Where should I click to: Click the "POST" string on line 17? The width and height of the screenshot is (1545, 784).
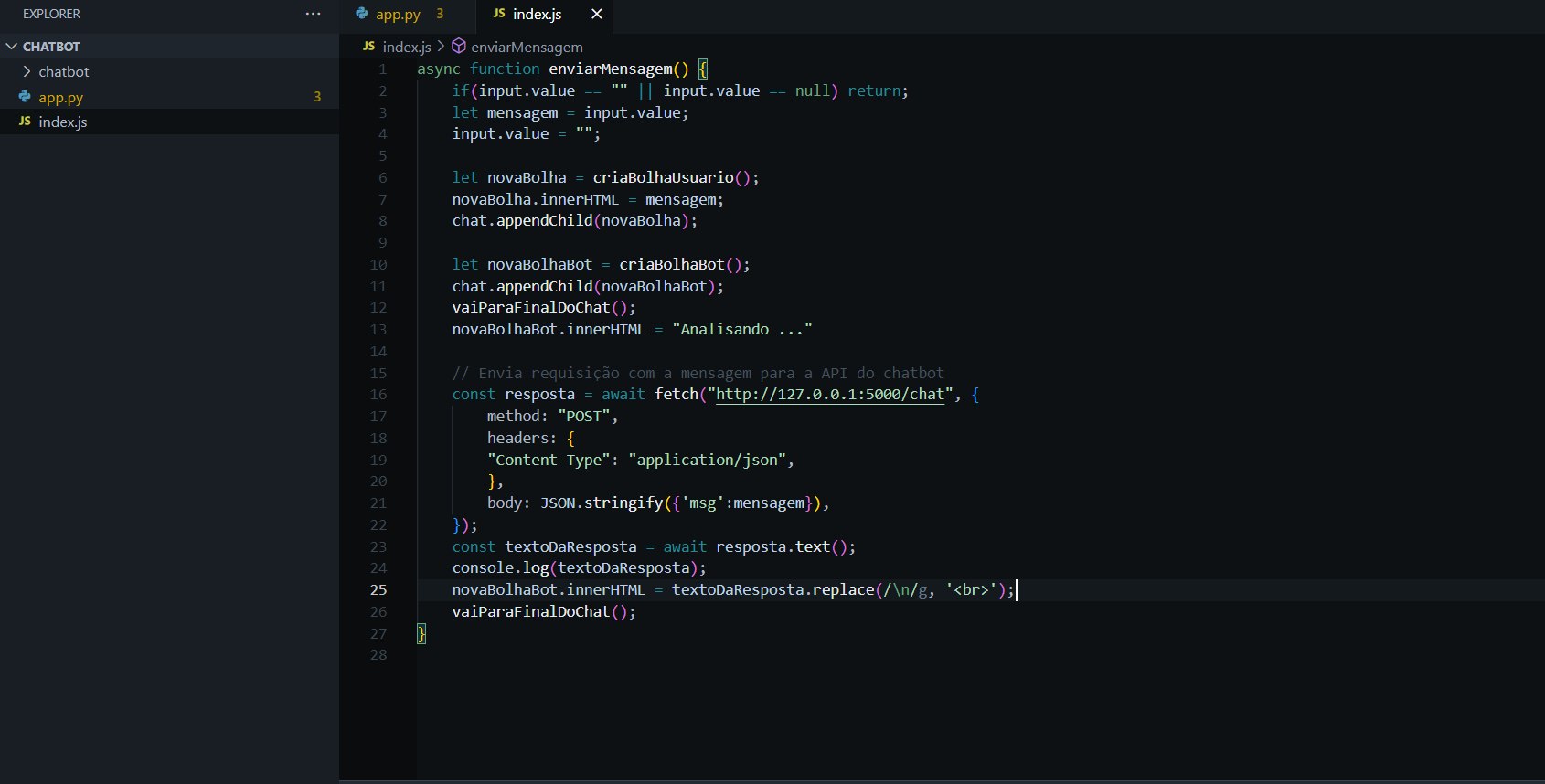coord(584,416)
